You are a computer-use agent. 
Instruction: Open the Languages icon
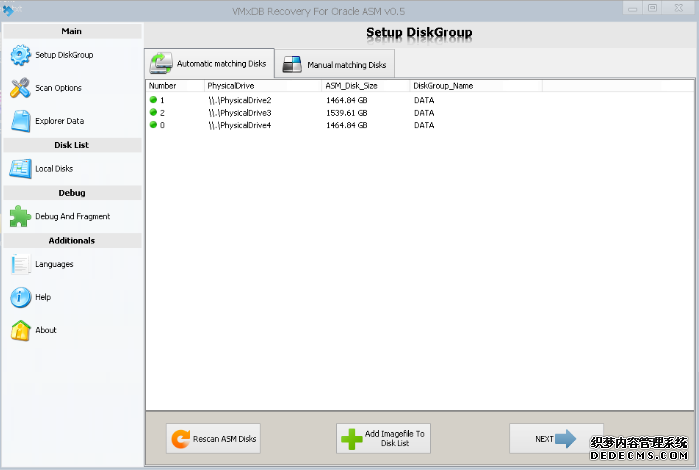(x=20, y=264)
